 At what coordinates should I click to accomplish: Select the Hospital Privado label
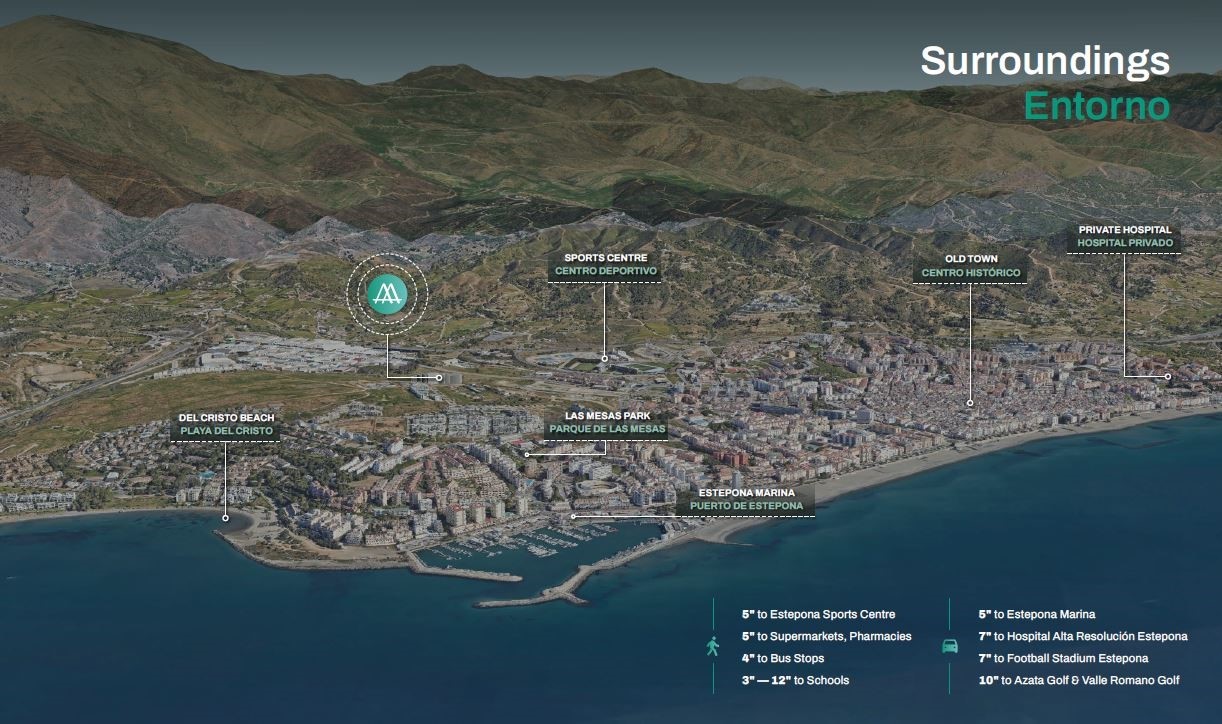1125,243
